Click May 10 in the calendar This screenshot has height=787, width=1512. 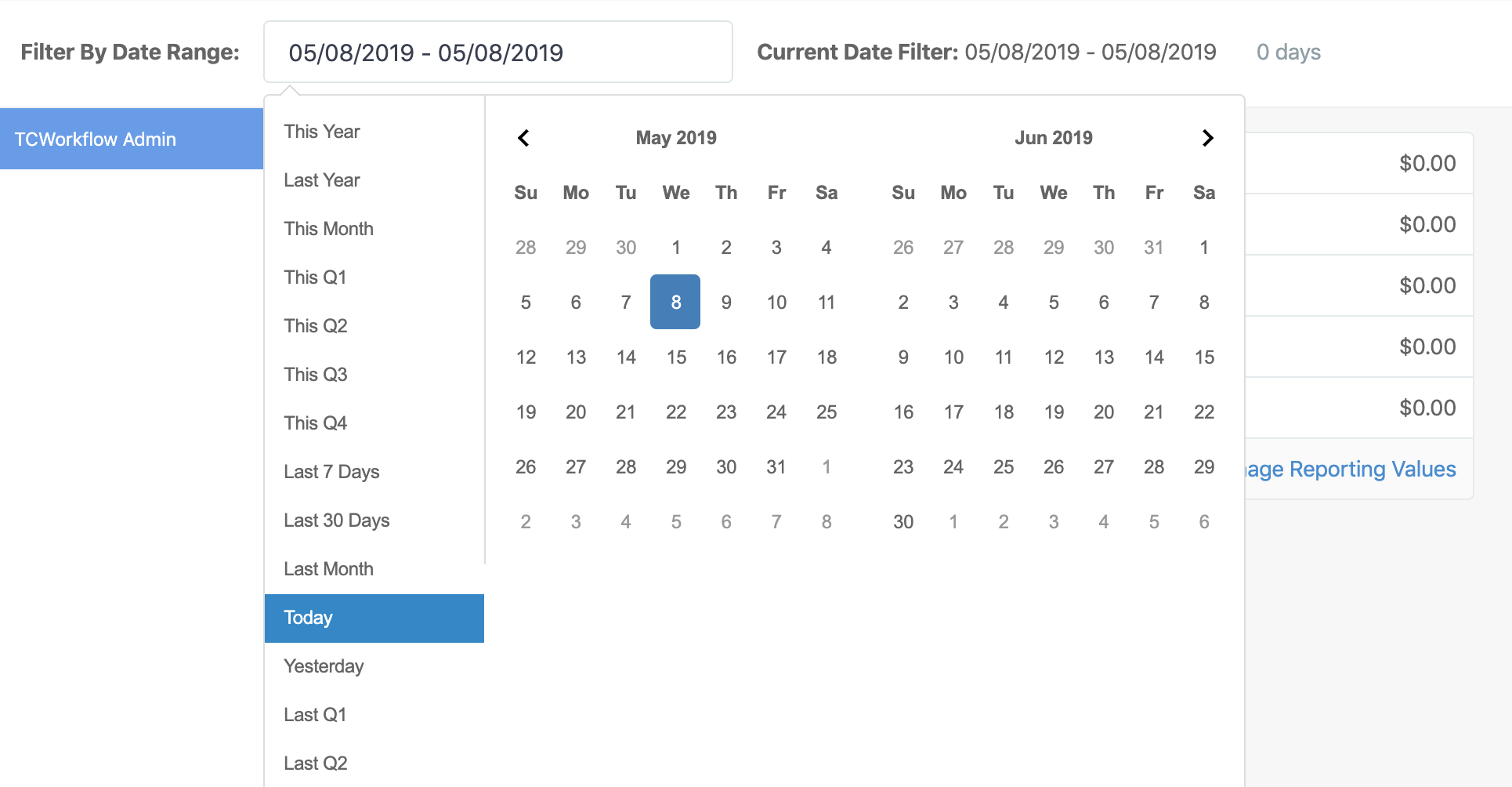pyautogui.click(x=776, y=302)
